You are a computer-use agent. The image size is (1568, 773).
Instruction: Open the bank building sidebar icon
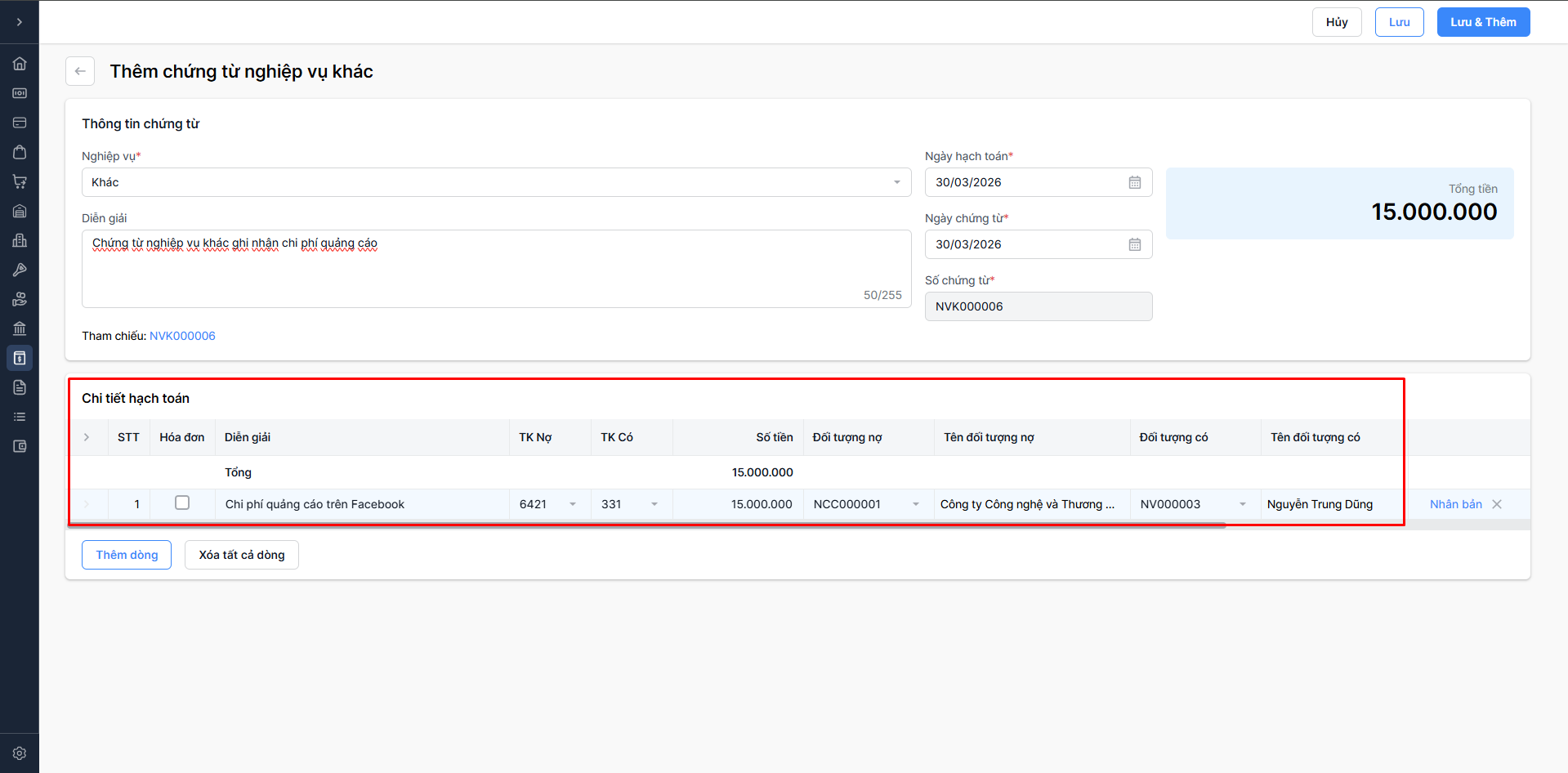click(x=20, y=328)
